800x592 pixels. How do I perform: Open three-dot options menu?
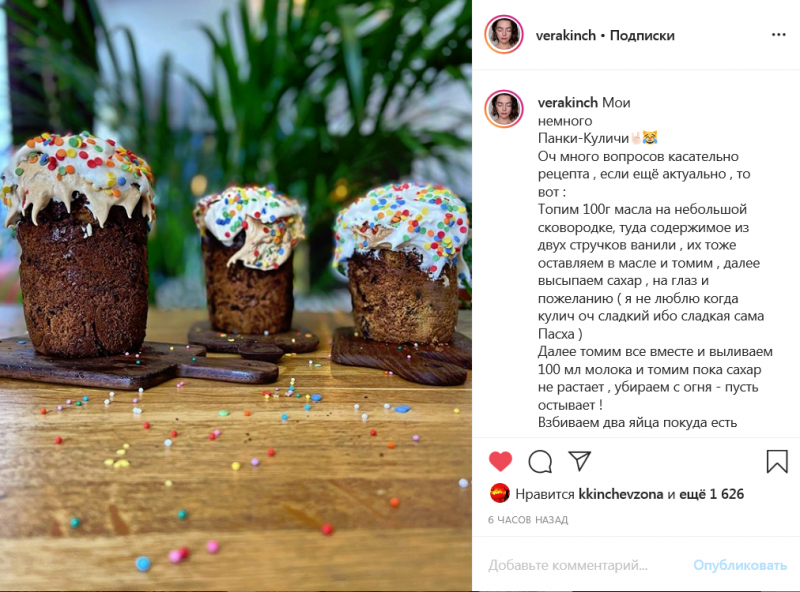(779, 35)
